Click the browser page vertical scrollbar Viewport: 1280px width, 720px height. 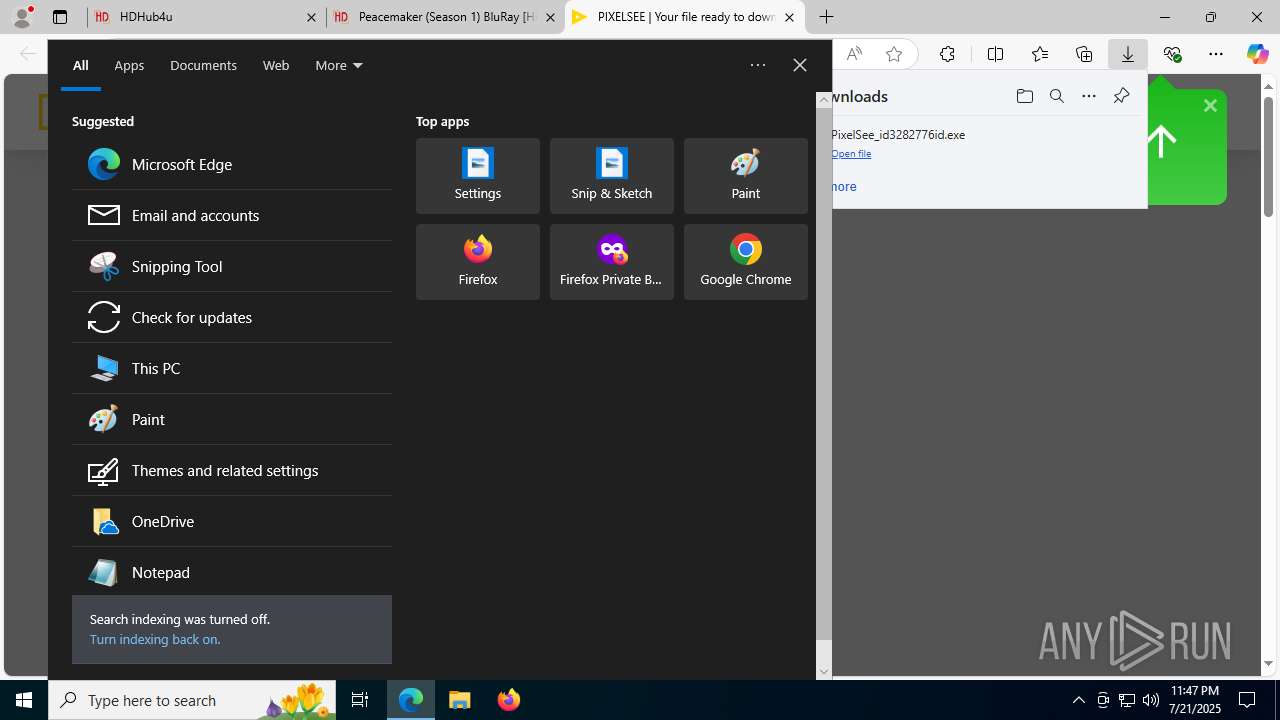(1268, 155)
